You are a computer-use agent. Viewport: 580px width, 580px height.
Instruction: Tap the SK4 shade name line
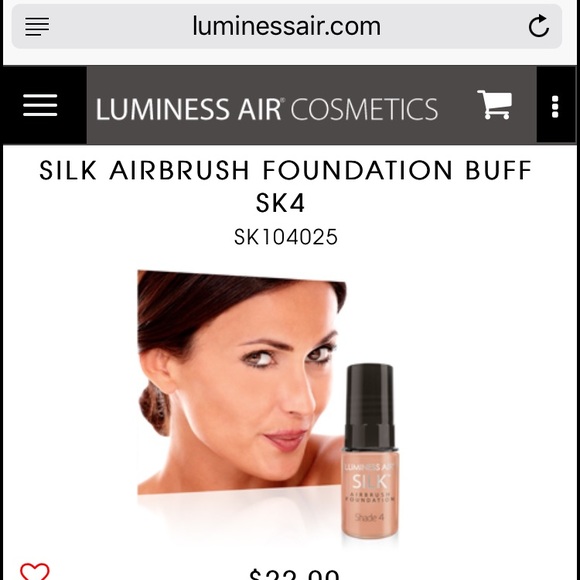click(280, 203)
